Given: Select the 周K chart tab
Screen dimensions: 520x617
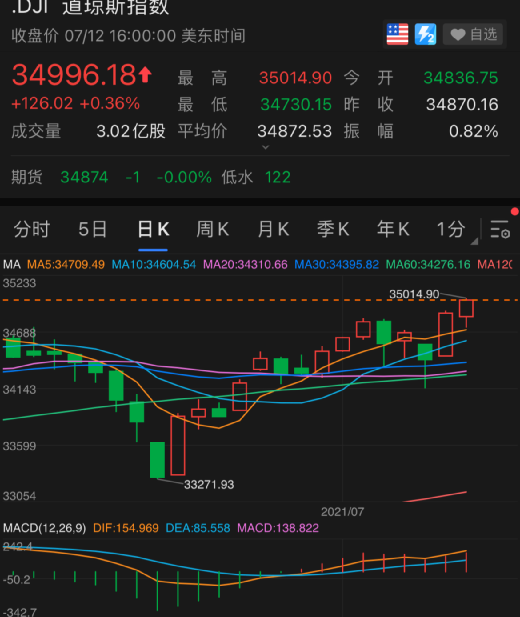Looking at the screenshot, I should pos(213,229).
